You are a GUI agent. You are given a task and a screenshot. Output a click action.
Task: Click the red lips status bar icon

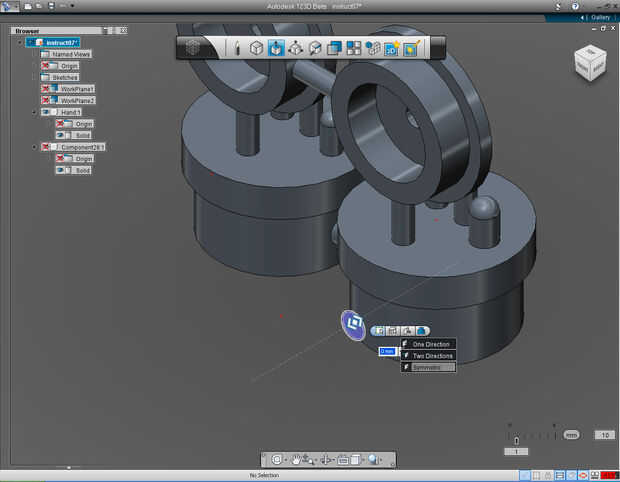(x=582, y=475)
